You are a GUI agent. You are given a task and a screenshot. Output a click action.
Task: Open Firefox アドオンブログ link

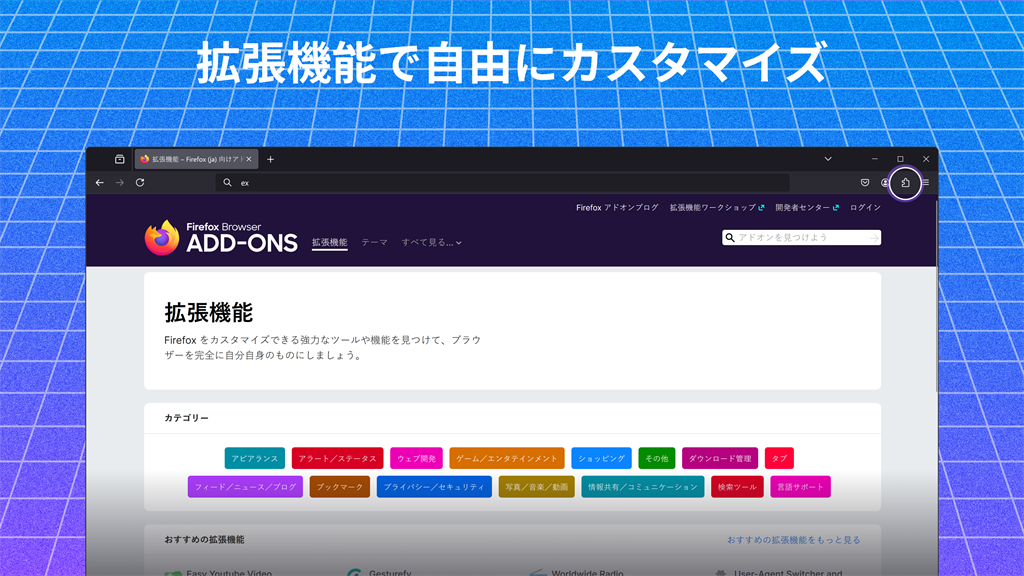(x=617, y=208)
